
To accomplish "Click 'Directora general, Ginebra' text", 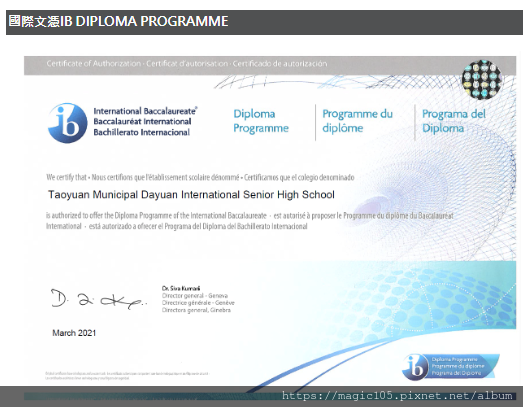I will click(x=196, y=310).
